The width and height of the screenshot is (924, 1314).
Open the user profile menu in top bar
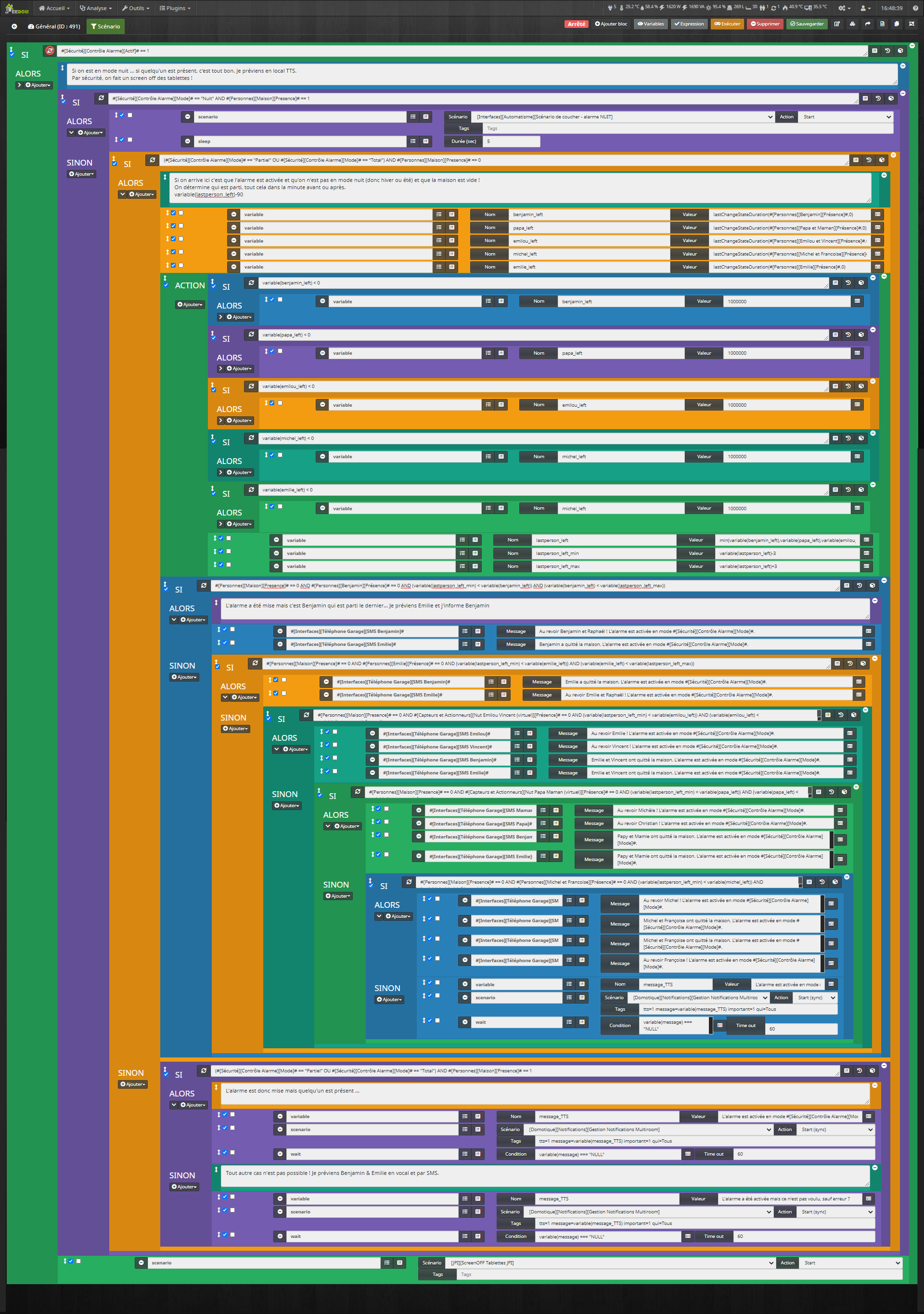865,8
